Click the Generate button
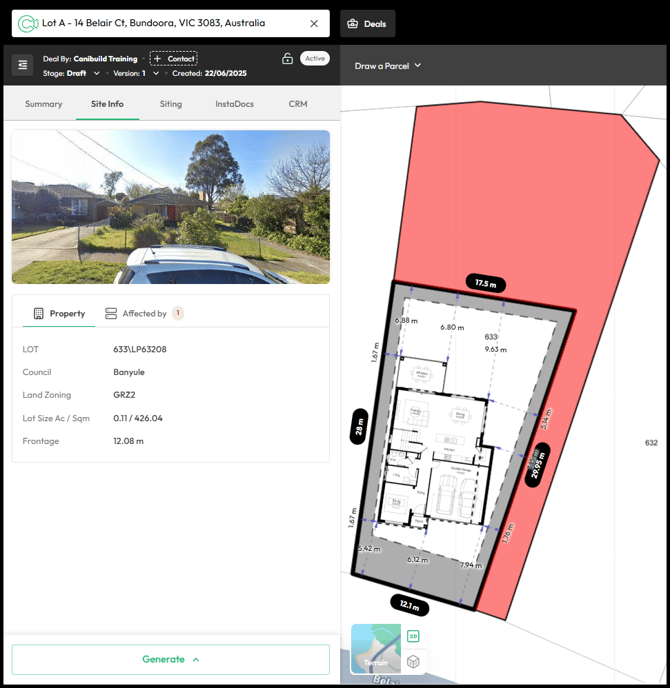This screenshot has height=688, width=670. (170, 659)
